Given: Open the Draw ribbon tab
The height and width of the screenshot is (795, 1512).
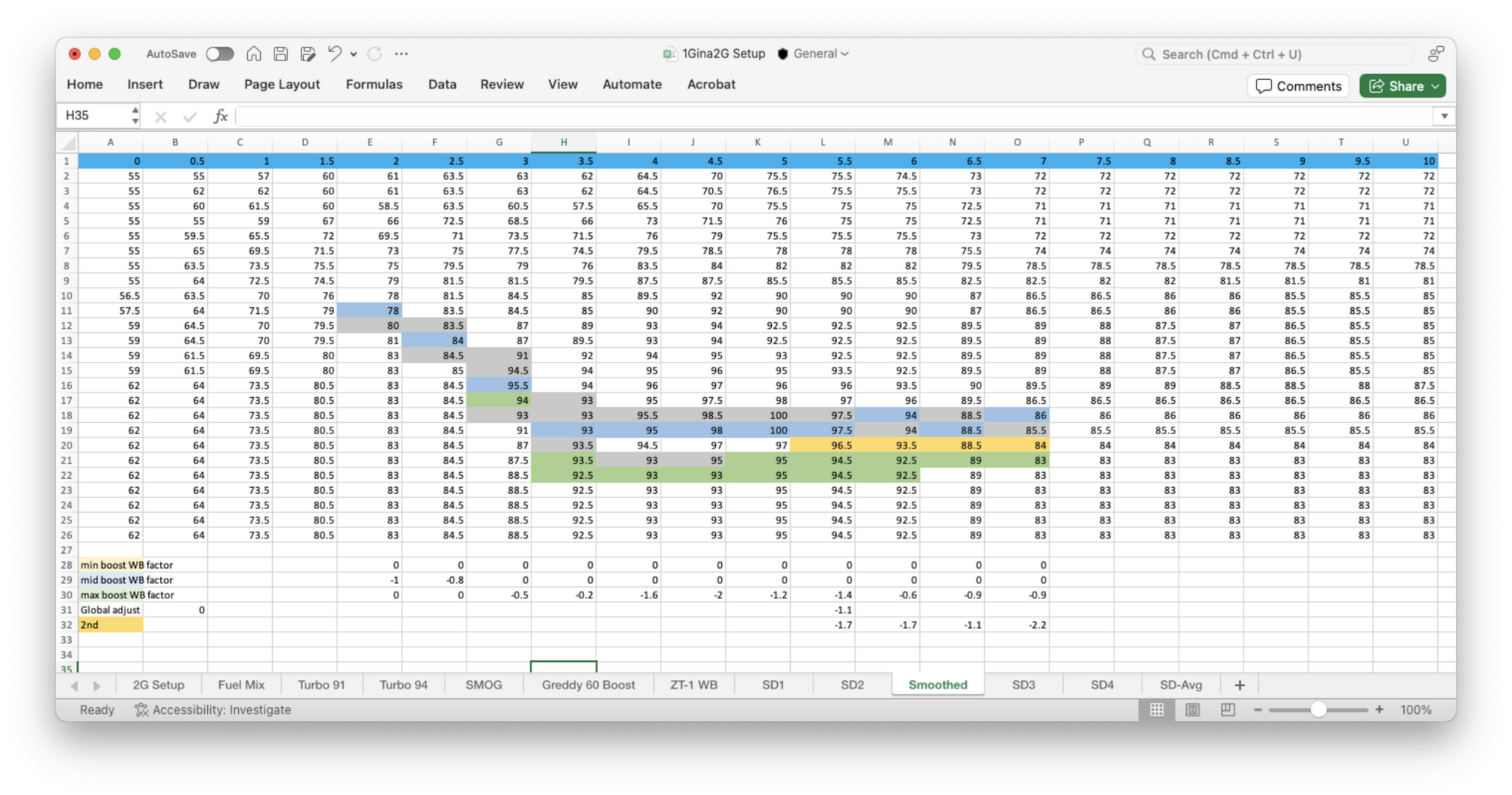Looking at the screenshot, I should click(203, 85).
